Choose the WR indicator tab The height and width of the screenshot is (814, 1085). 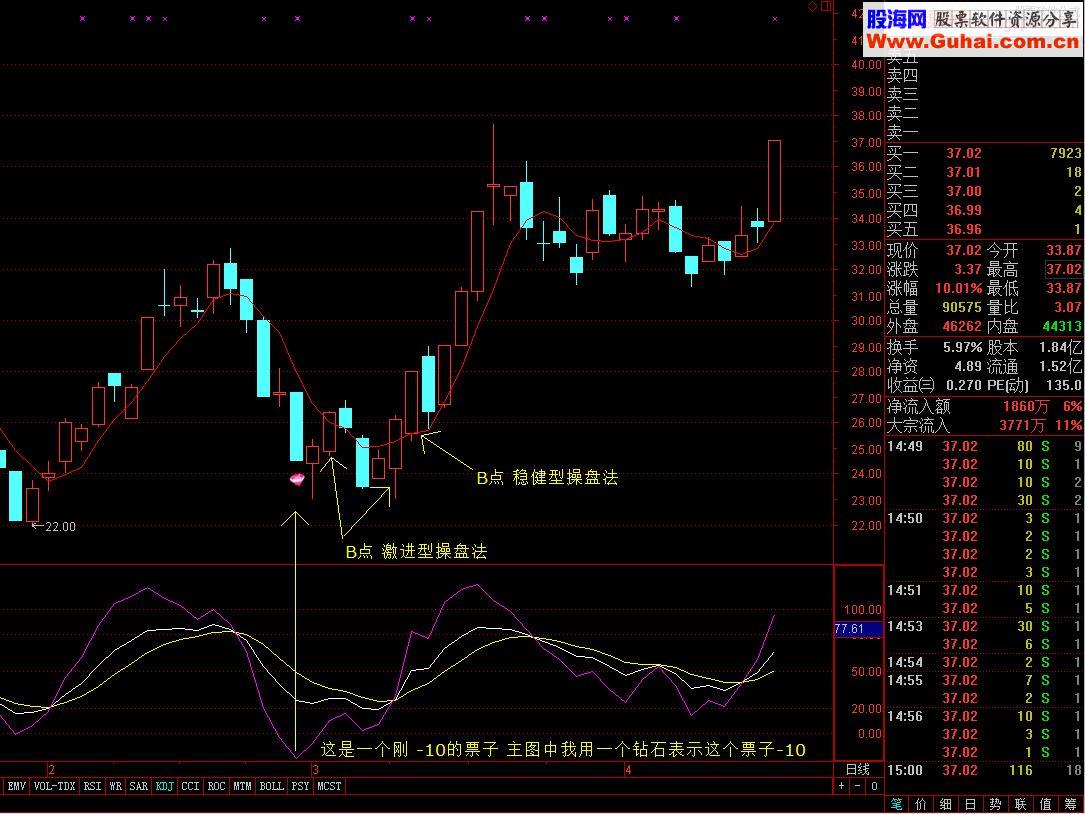tap(116, 786)
